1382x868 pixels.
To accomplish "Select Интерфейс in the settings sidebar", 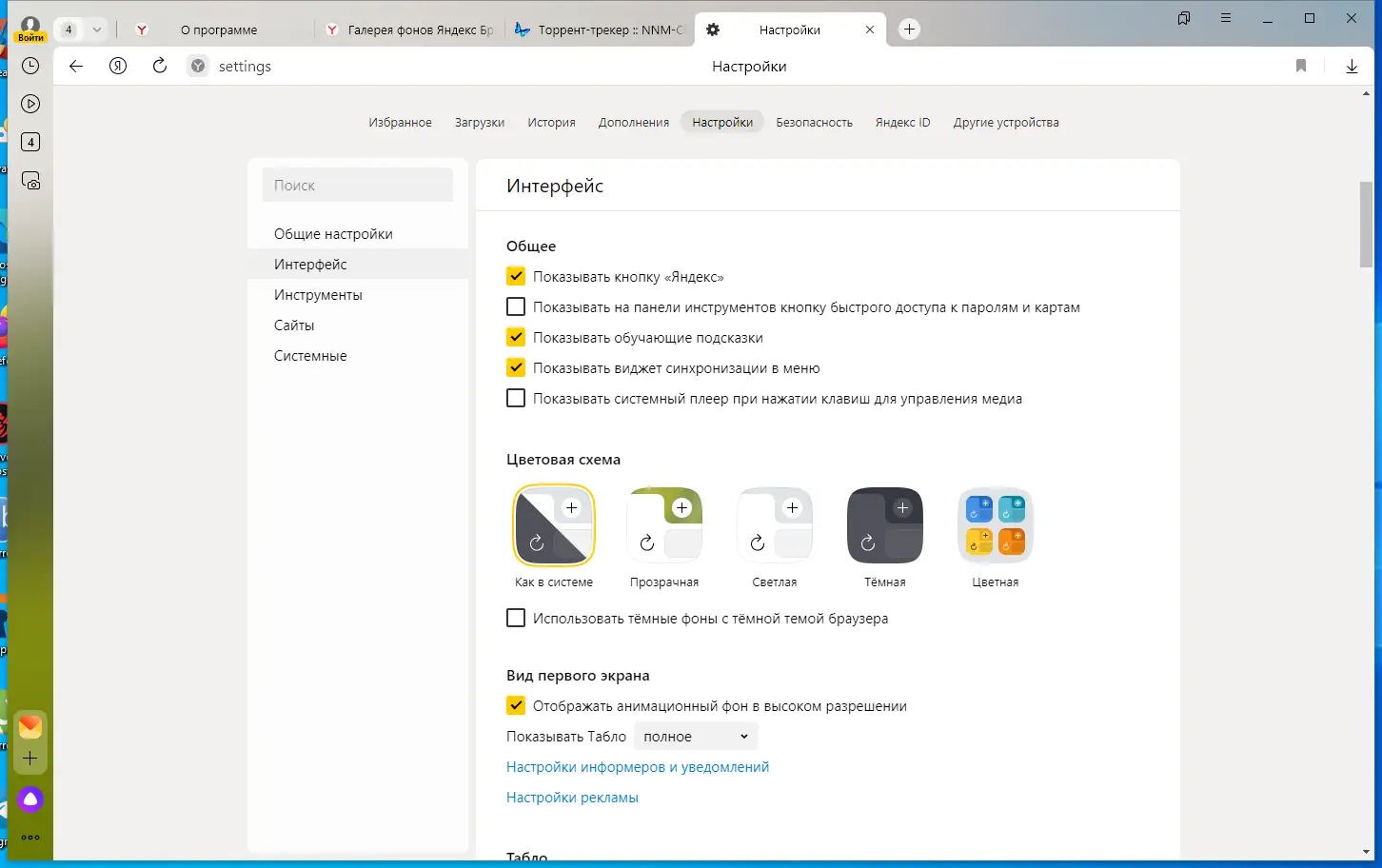I will click(358, 265).
